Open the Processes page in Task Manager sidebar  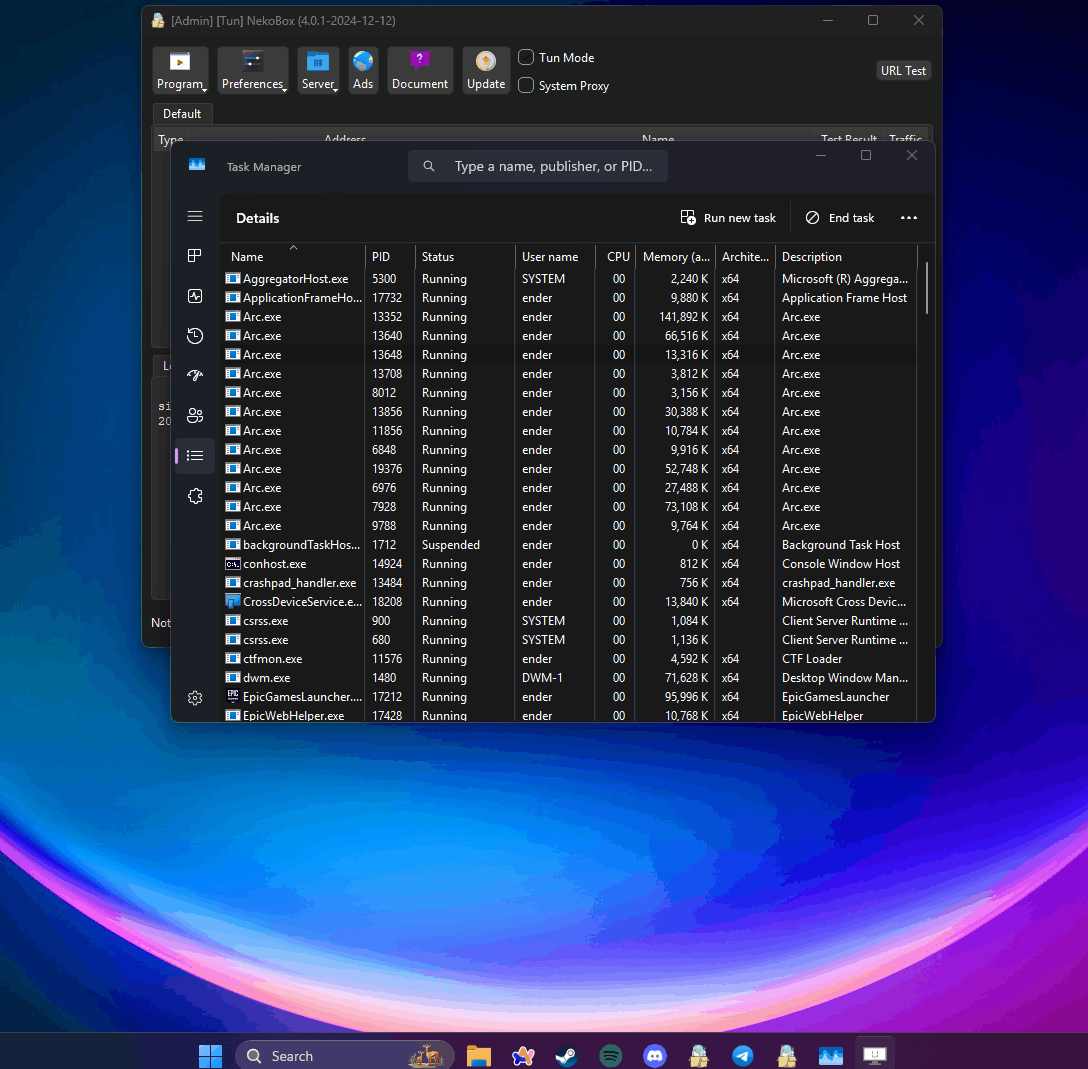(x=195, y=256)
